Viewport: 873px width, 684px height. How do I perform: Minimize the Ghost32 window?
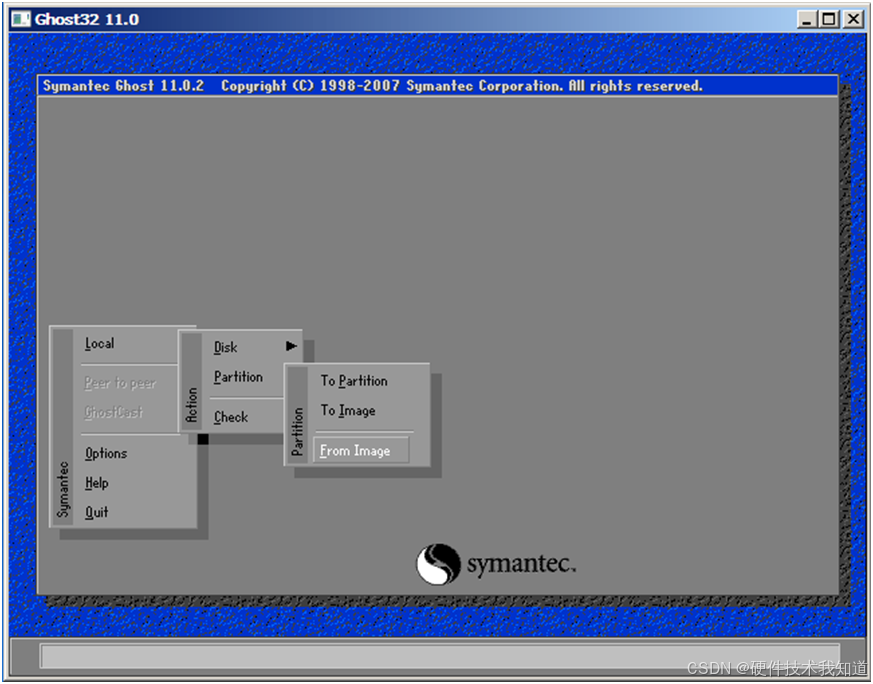pos(807,19)
